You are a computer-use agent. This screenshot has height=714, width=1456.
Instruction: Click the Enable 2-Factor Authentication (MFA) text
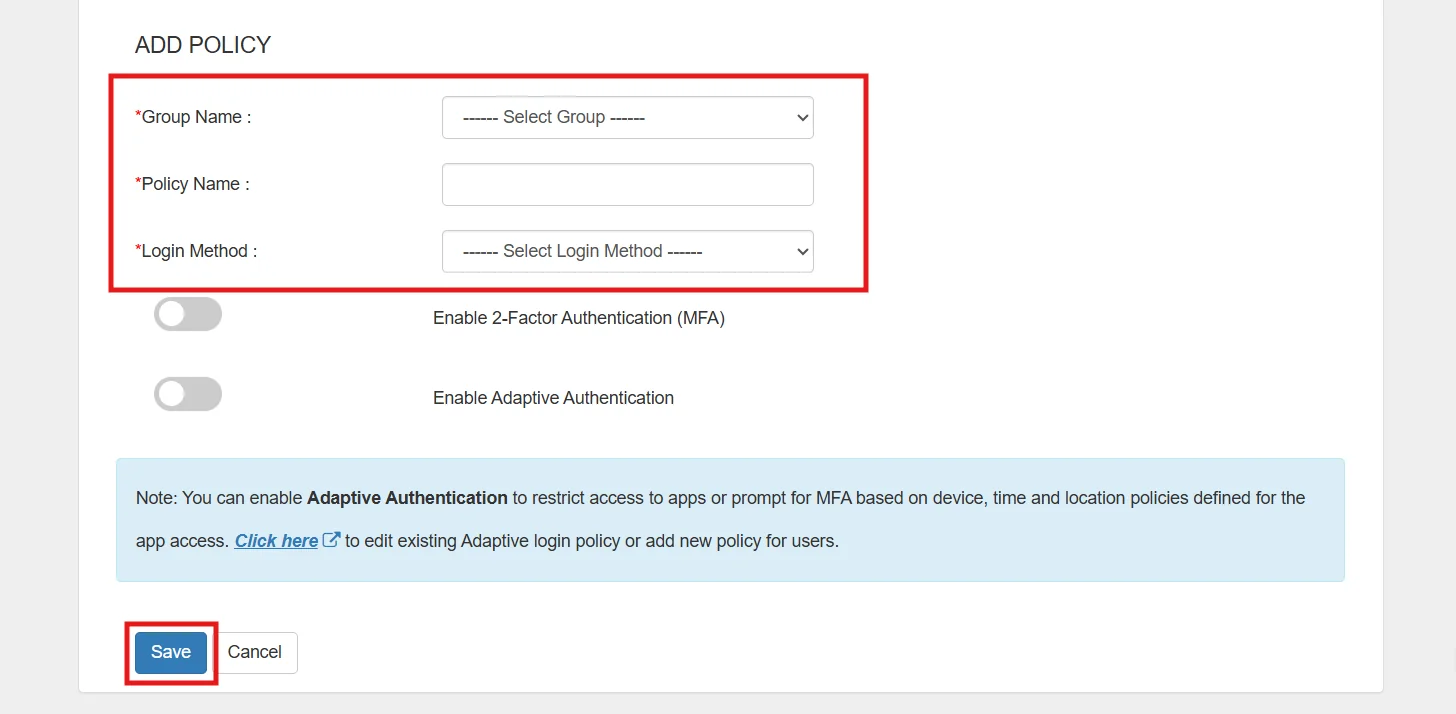tap(579, 318)
